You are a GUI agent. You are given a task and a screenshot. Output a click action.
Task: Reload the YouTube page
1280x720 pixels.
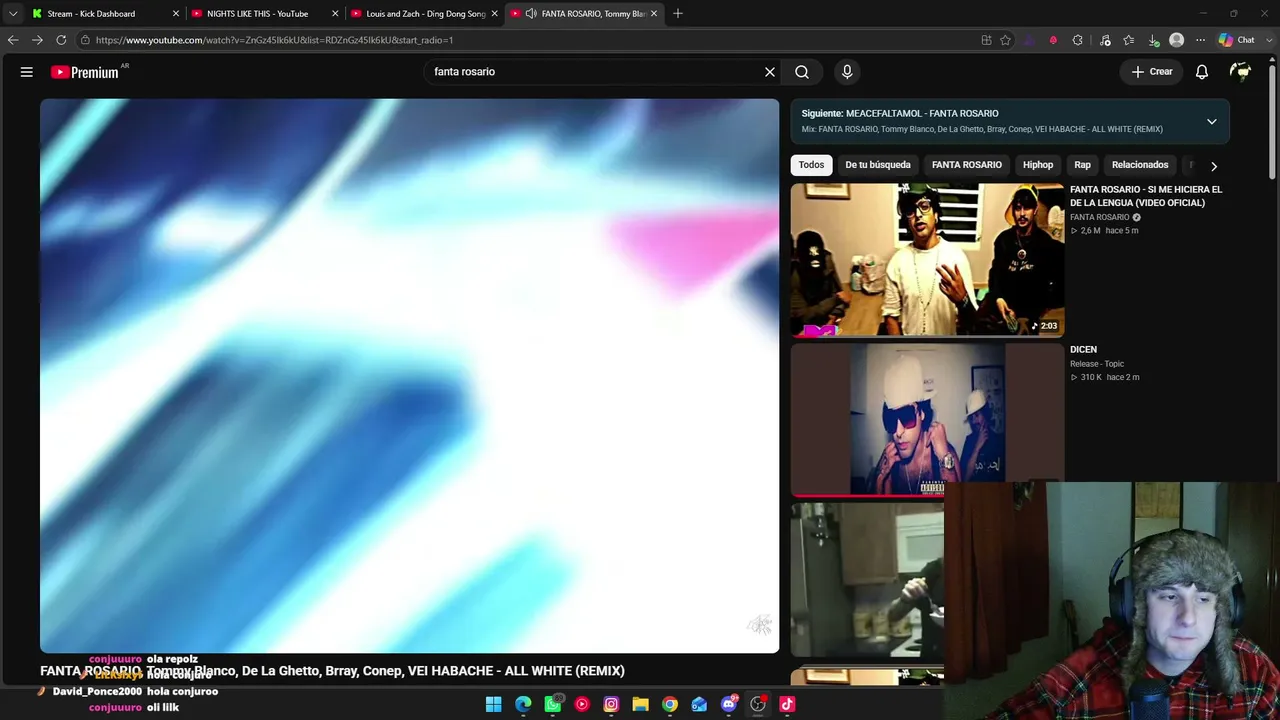(61, 40)
